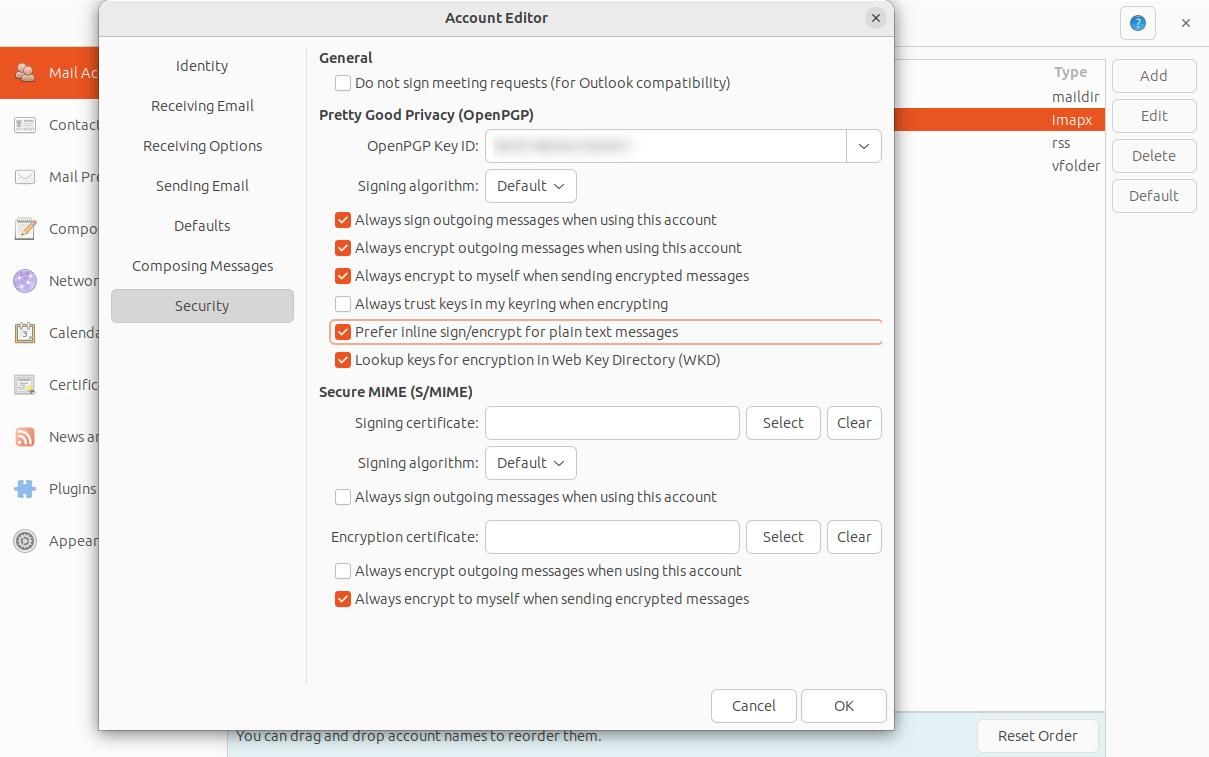1209x757 pixels.
Task: Click the Network Preferences globe icon
Action: [x=24, y=280]
